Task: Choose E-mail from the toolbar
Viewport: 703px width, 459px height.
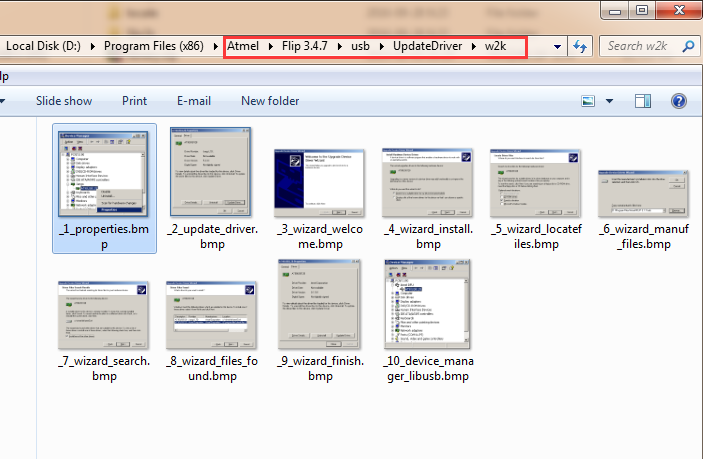Action: [193, 101]
